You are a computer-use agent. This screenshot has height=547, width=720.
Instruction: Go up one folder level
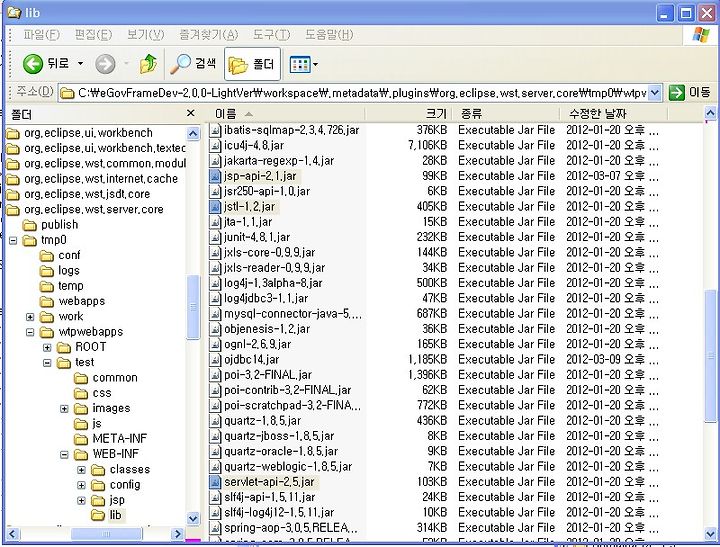coord(148,63)
